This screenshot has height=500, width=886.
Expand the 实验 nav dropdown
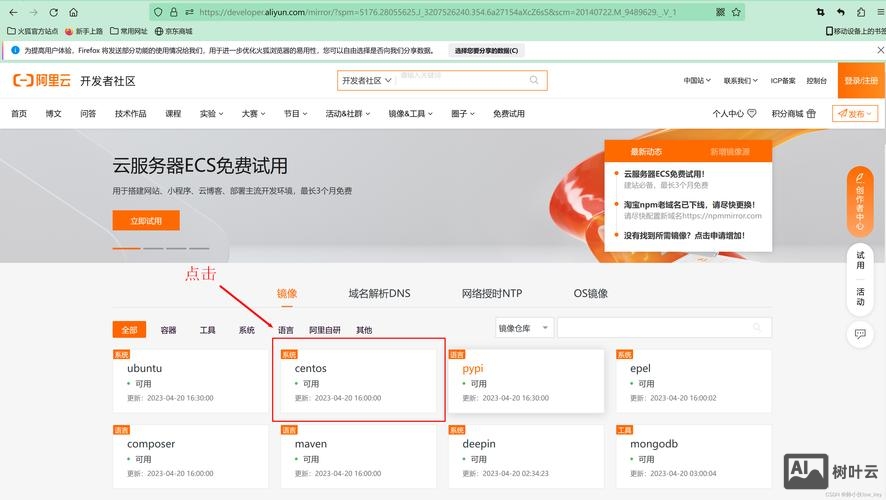[x=211, y=114]
